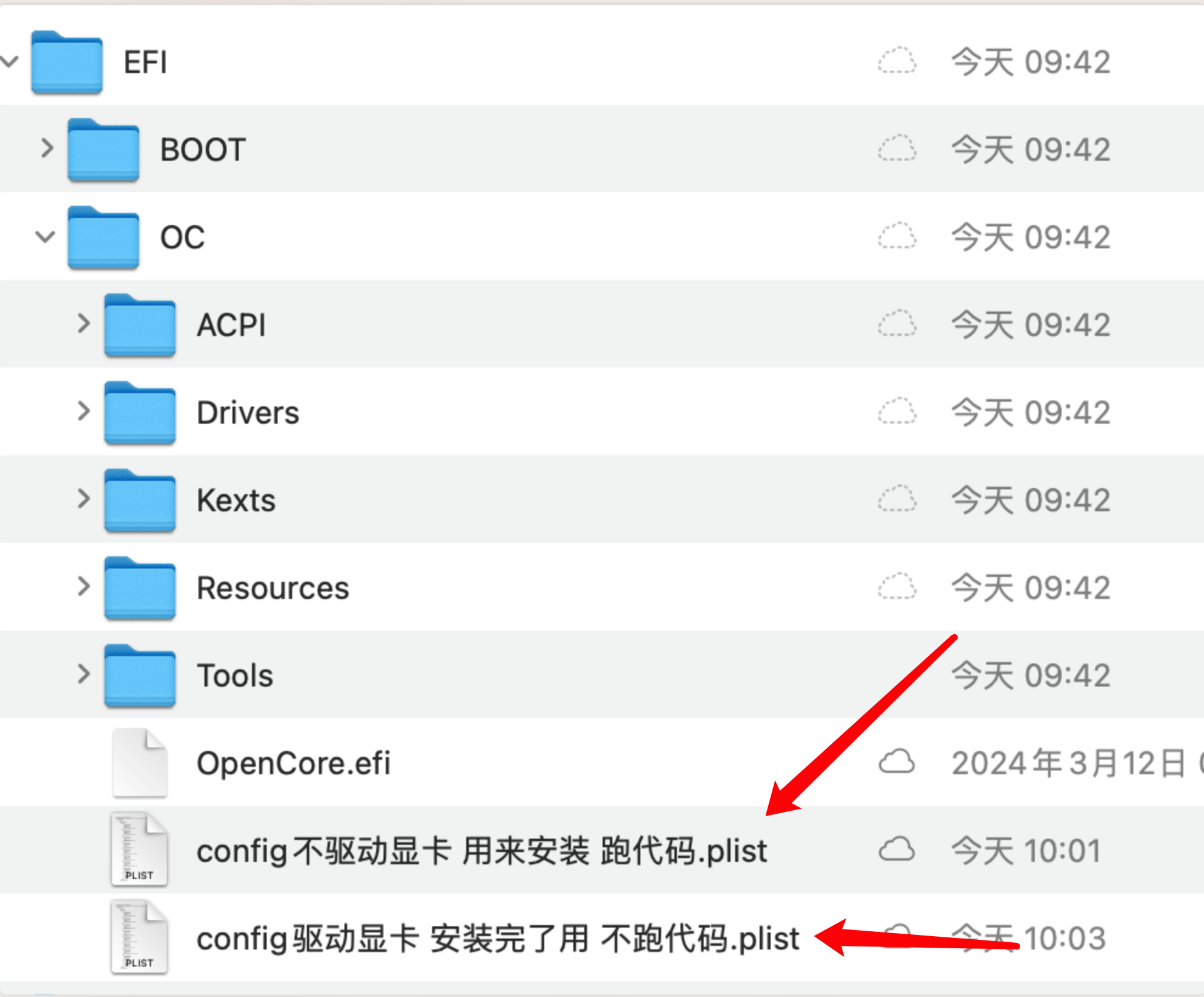Expand the Resources folder chevron

point(83,586)
